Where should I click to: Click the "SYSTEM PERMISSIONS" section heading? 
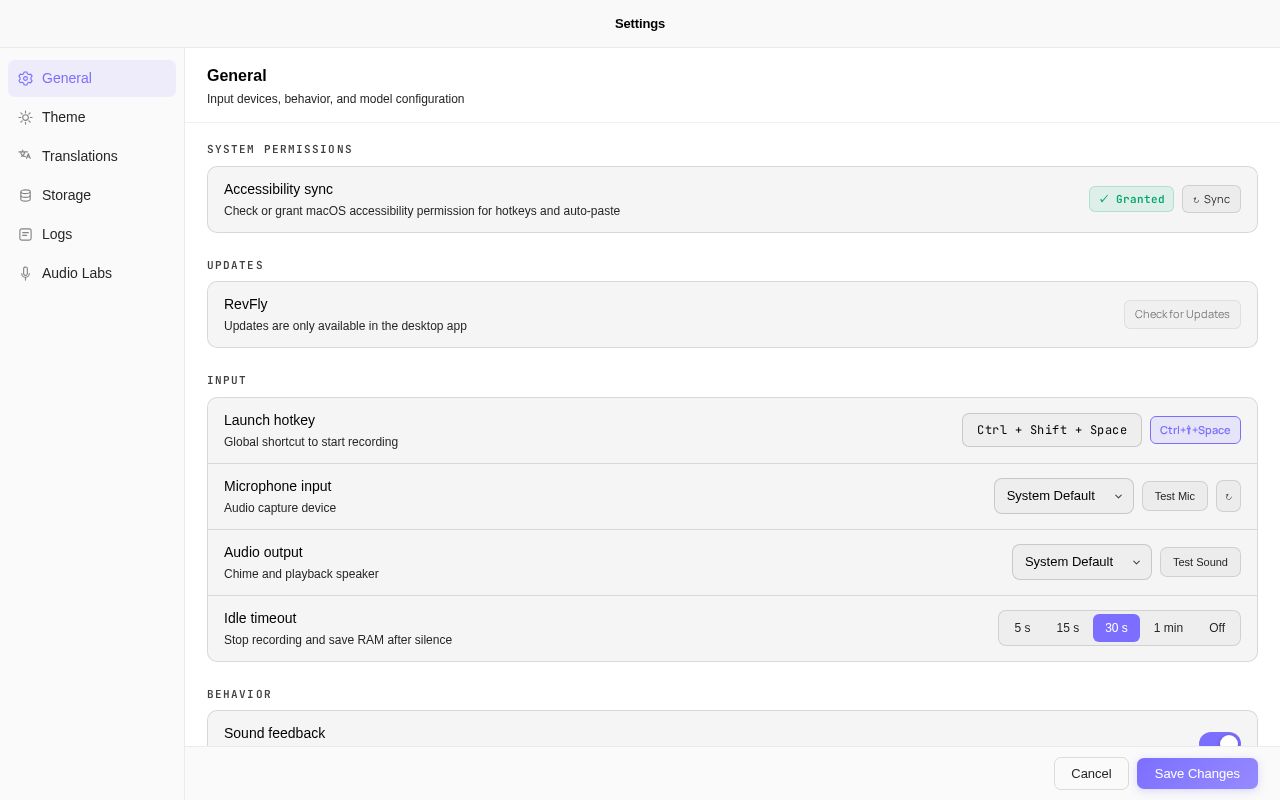[x=280, y=150]
